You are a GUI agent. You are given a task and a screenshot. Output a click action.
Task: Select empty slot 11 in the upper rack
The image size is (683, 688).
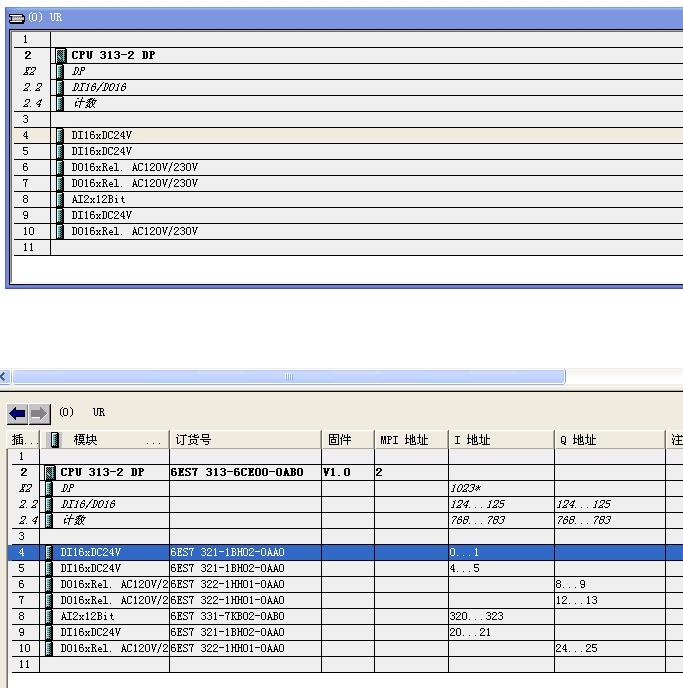200,248
